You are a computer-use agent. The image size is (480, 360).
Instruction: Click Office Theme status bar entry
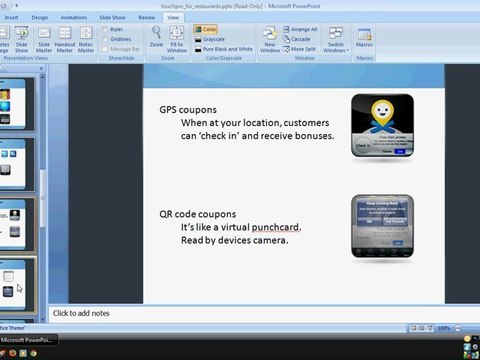click(x=13, y=328)
